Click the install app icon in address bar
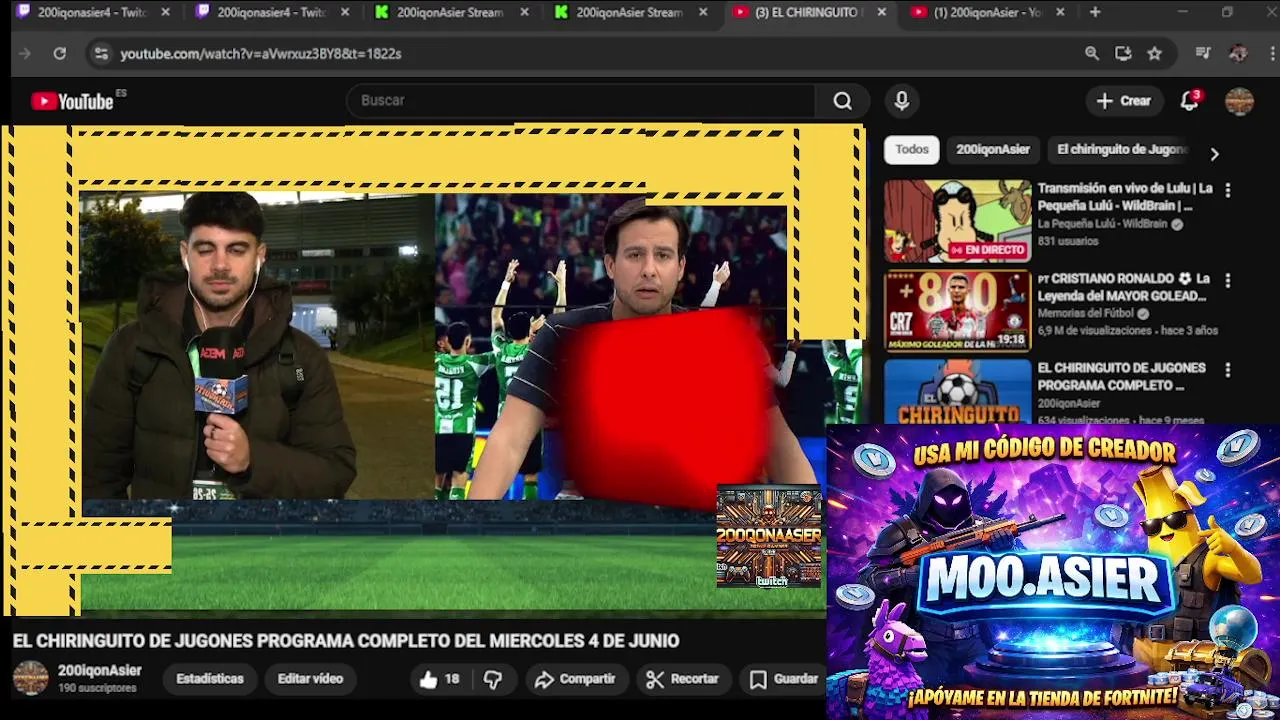1280x720 pixels. (x=1123, y=53)
